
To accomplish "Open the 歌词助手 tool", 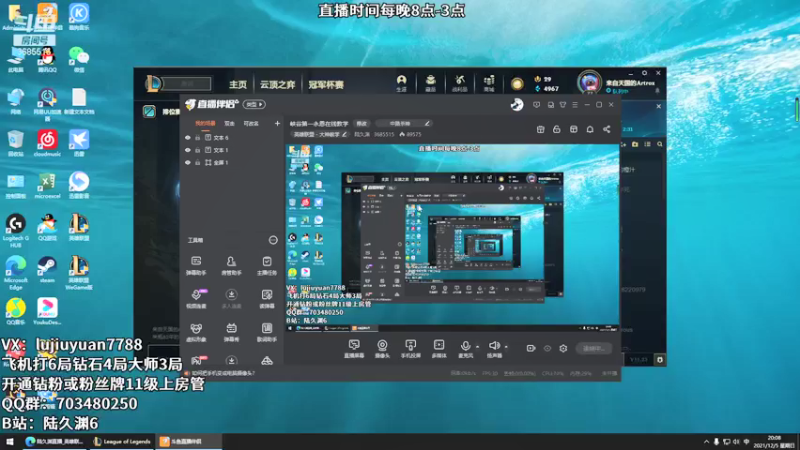I will [x=266, y=332].
